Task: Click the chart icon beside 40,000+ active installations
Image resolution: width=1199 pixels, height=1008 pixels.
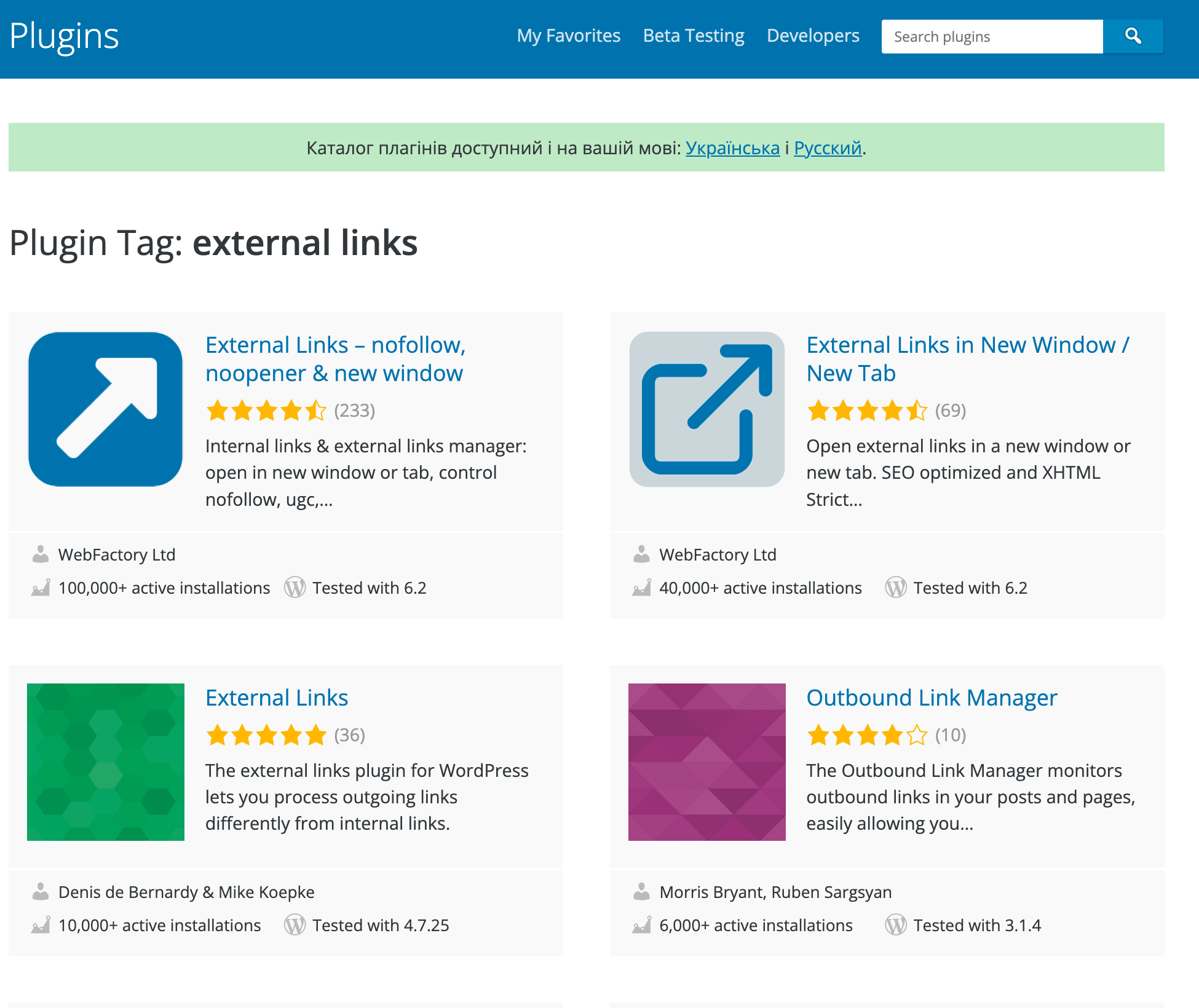Action: [641, 588]
